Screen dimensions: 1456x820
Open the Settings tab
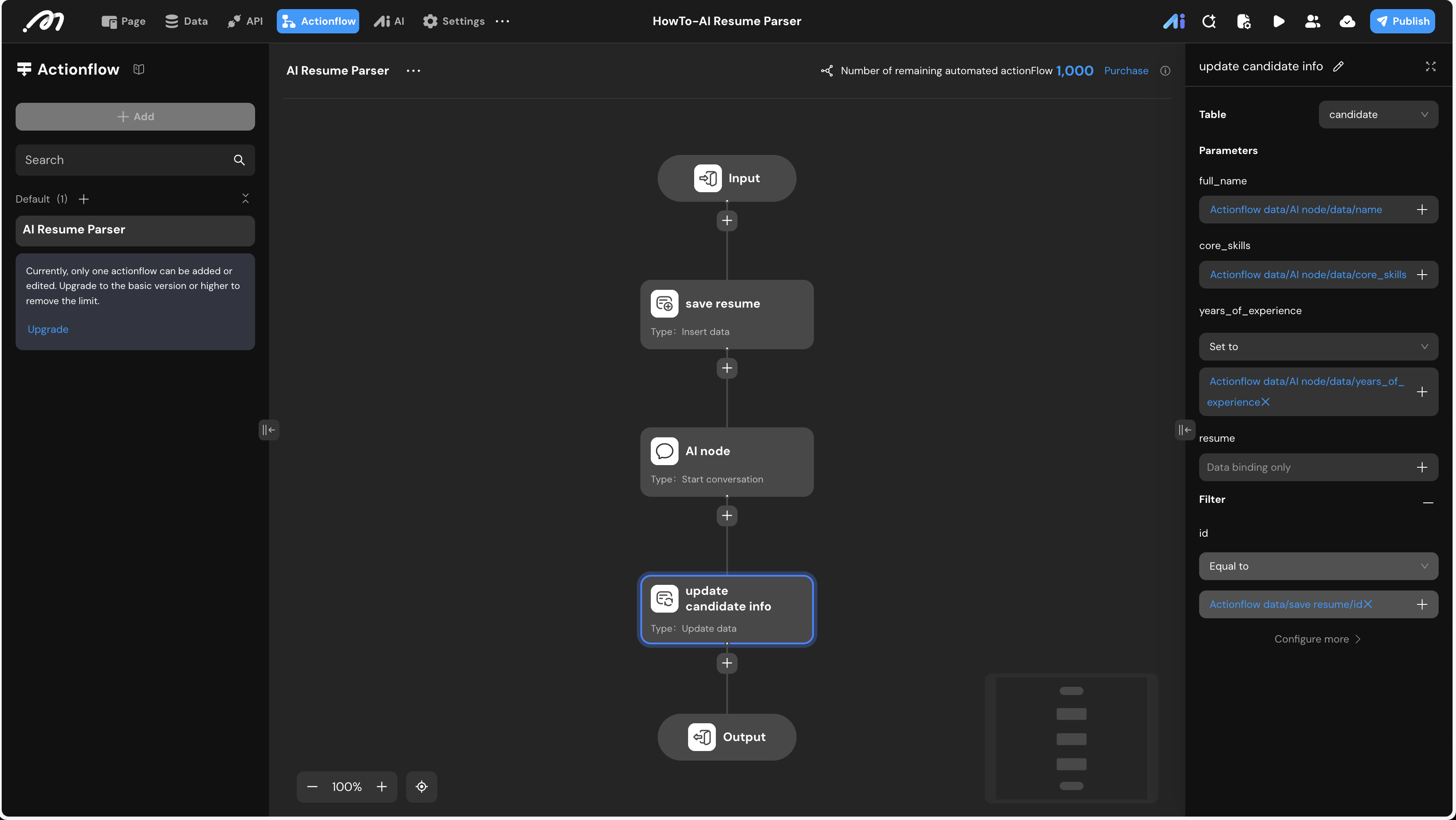coord(453,21)
